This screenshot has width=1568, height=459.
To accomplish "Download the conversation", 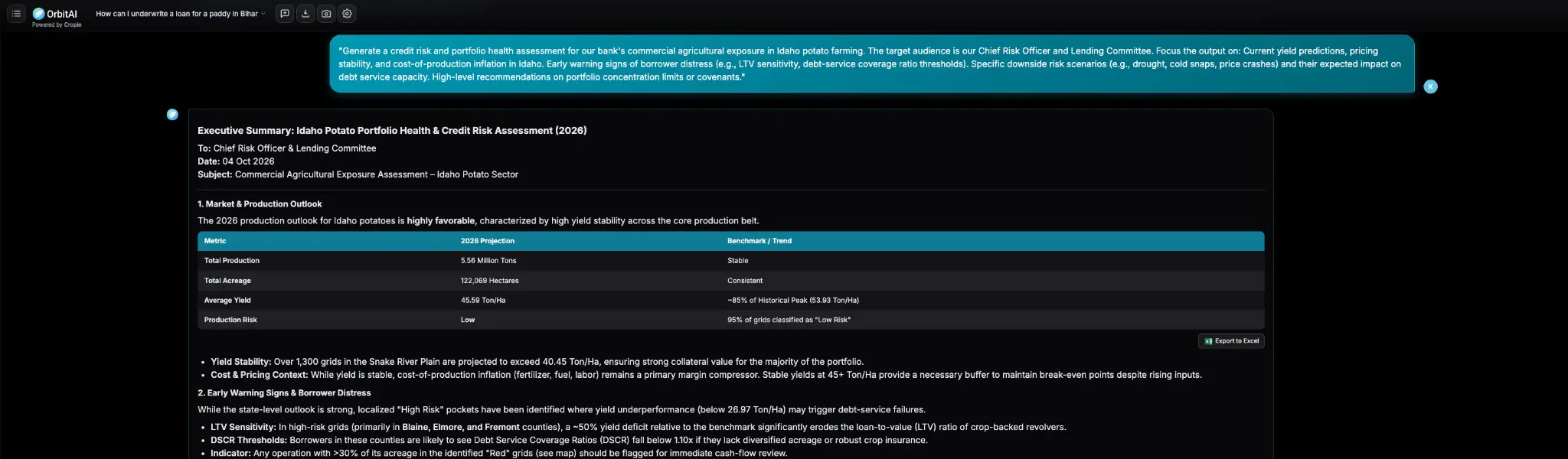I will click(x=305, y=14).
